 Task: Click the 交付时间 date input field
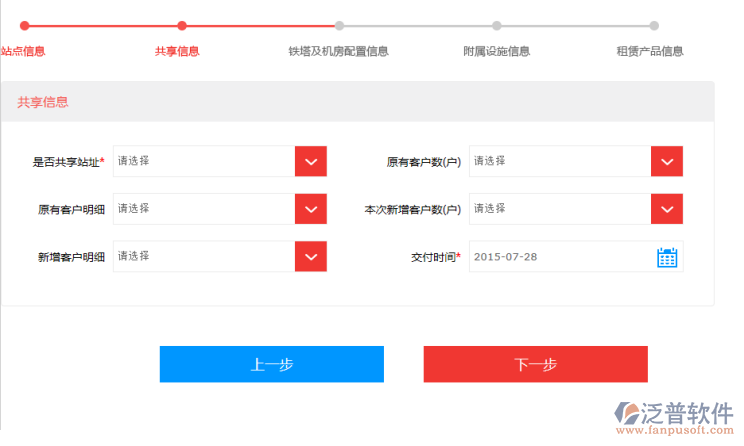[559, 257]
